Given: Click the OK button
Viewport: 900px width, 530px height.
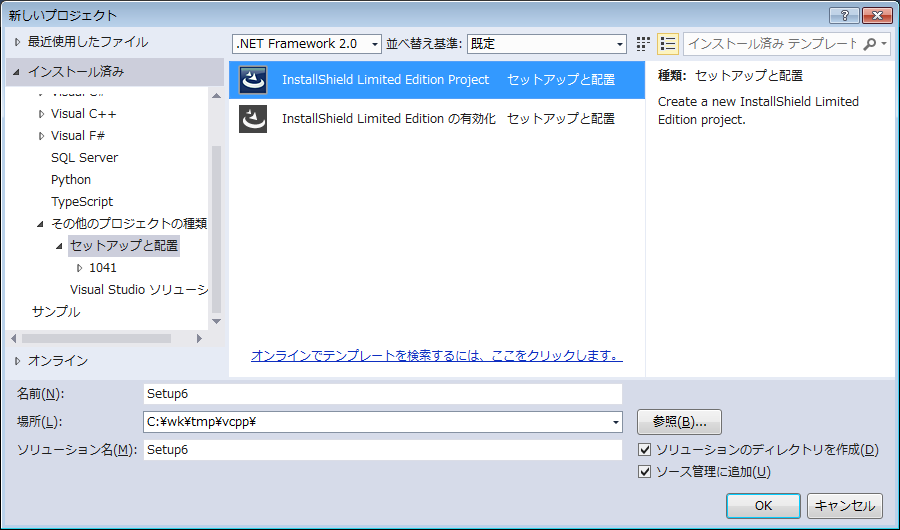Looking at the screenshot, I should tap(763, 506).
